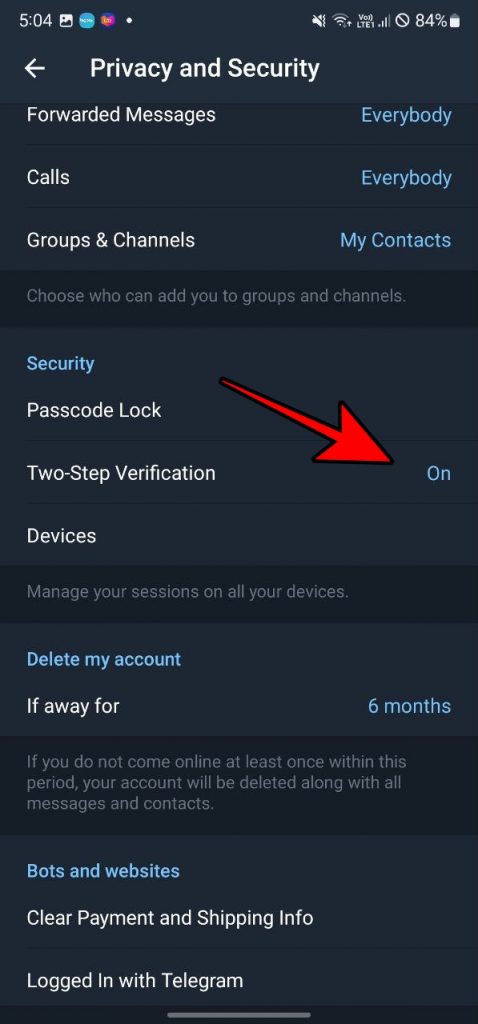Open the Devices sessions entry
The image size is (478, 1024).
(x=239, y=536)
